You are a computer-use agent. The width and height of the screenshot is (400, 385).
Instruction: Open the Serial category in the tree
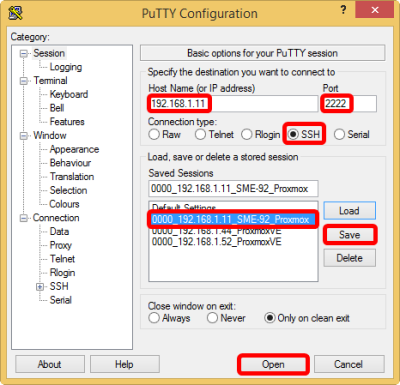click(x=60, y=300)
